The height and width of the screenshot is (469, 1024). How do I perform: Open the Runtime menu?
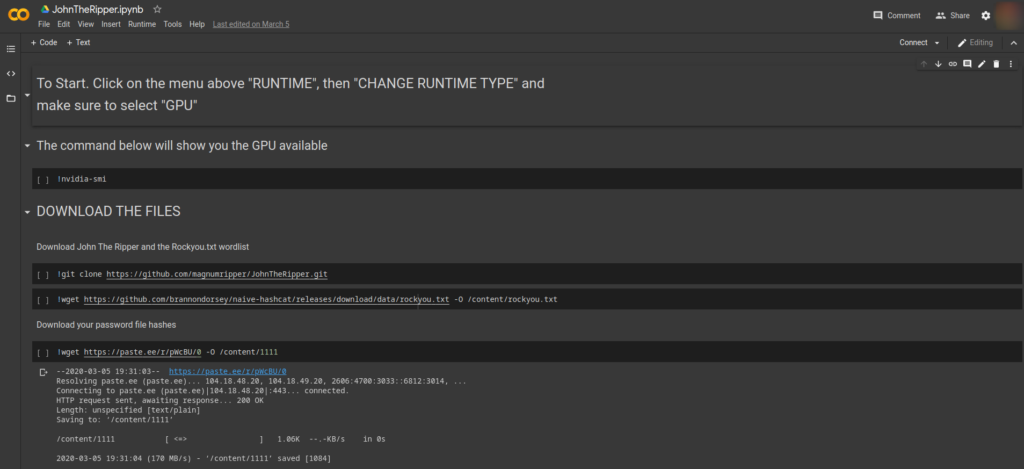(x=142, y=24)
